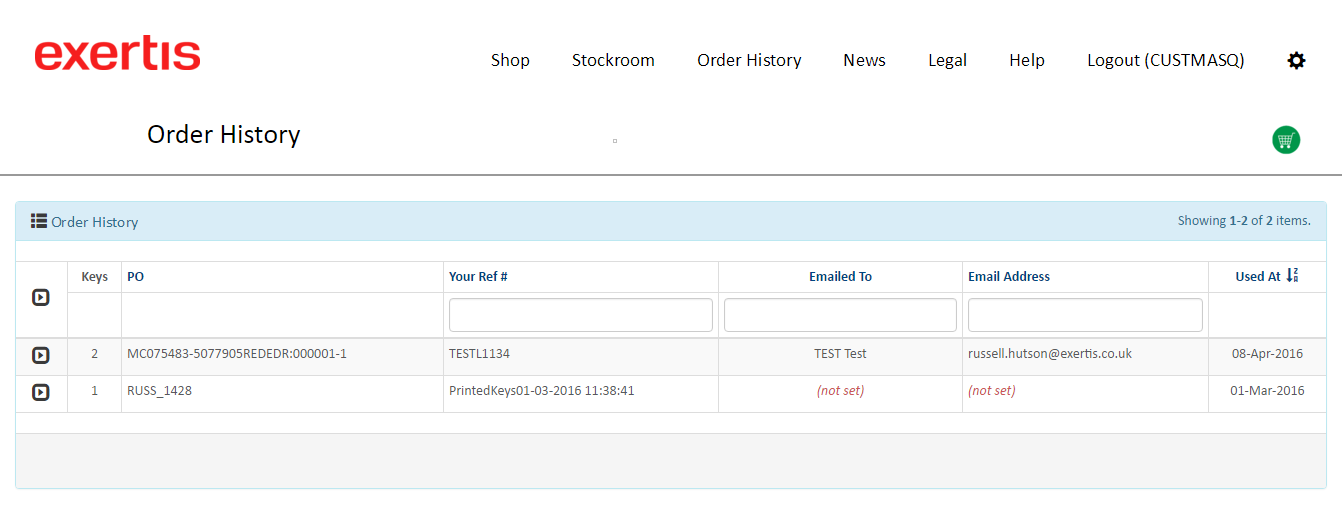Open the Legal page
The height and width of the screenshot is (506, 1342).
(x=947, y=60)
